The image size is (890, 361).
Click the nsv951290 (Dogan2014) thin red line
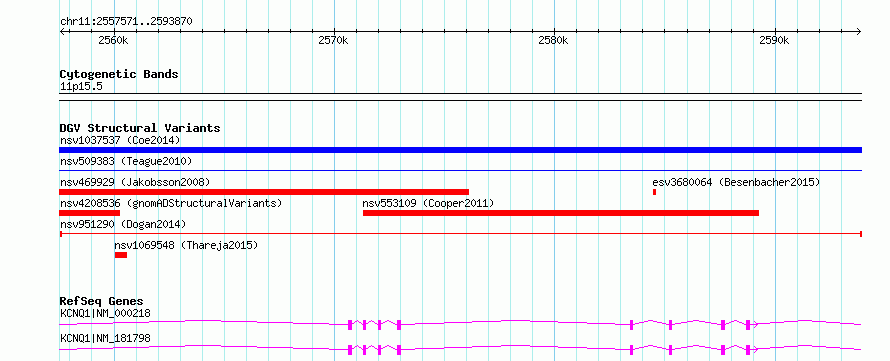point(460,233)
